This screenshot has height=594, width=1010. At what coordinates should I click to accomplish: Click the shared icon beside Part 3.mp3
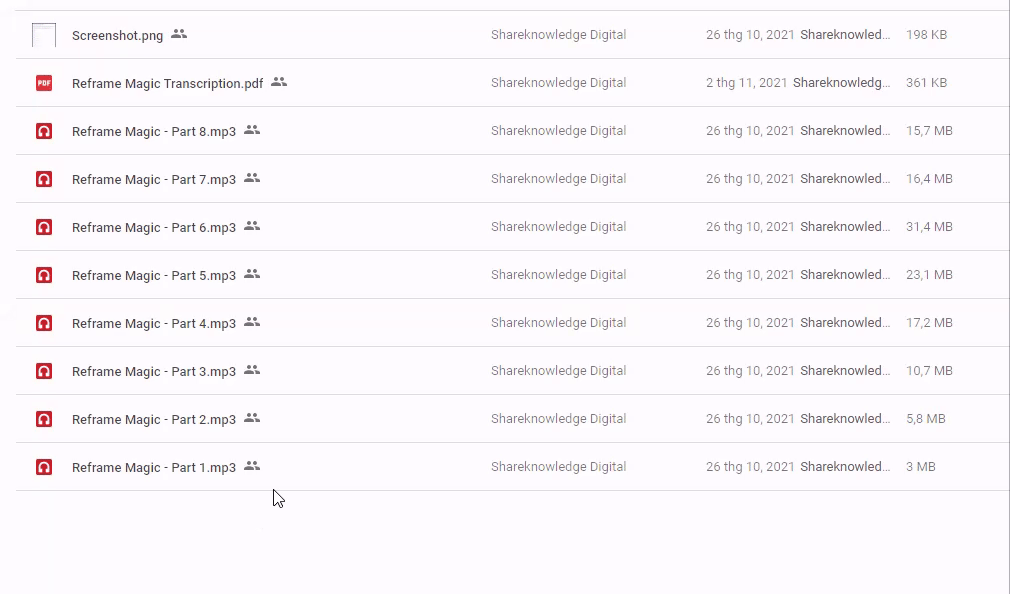[x=252, y=370]
